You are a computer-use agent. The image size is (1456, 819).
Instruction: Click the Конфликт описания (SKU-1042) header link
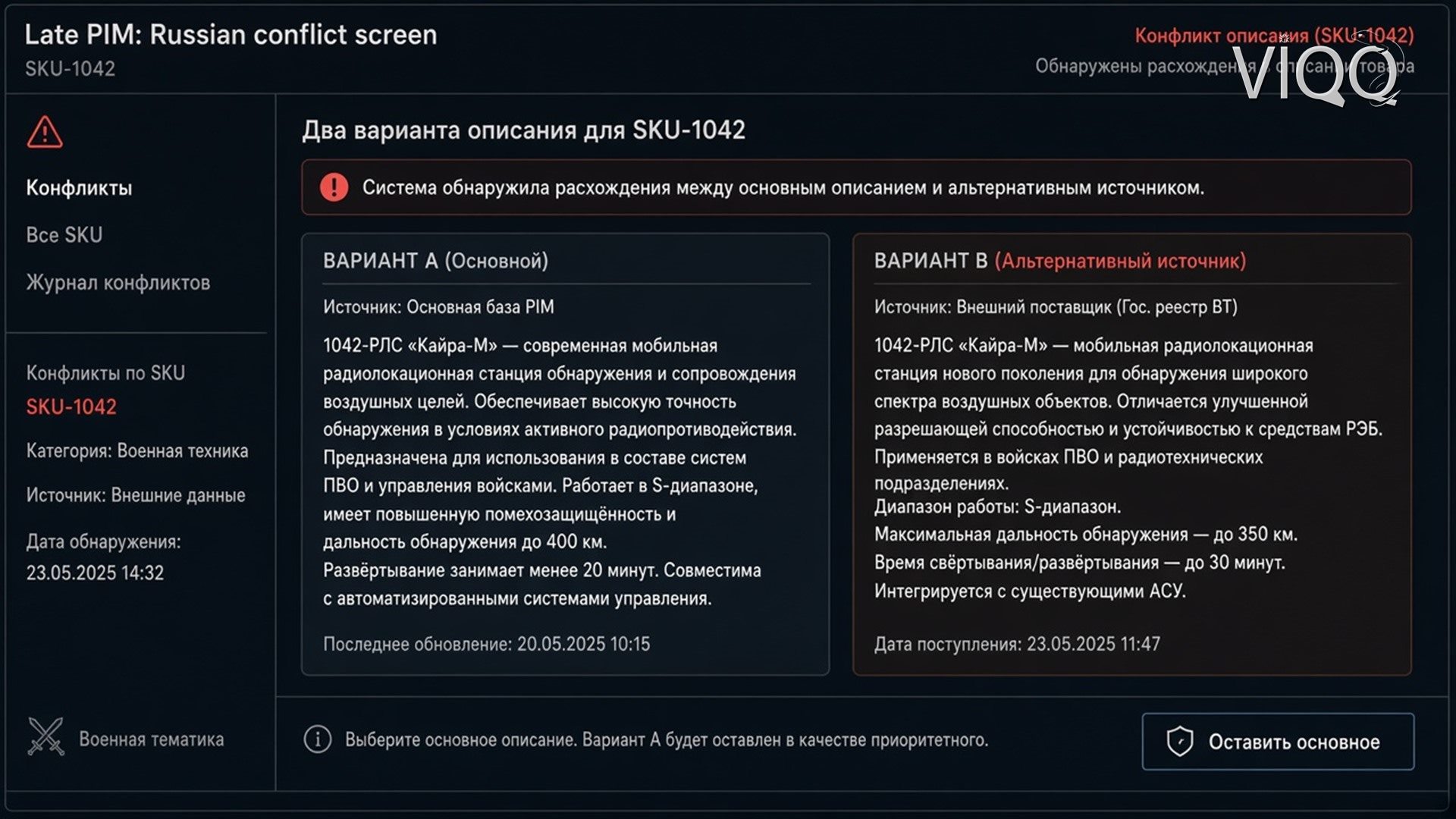click(1274, 36)
